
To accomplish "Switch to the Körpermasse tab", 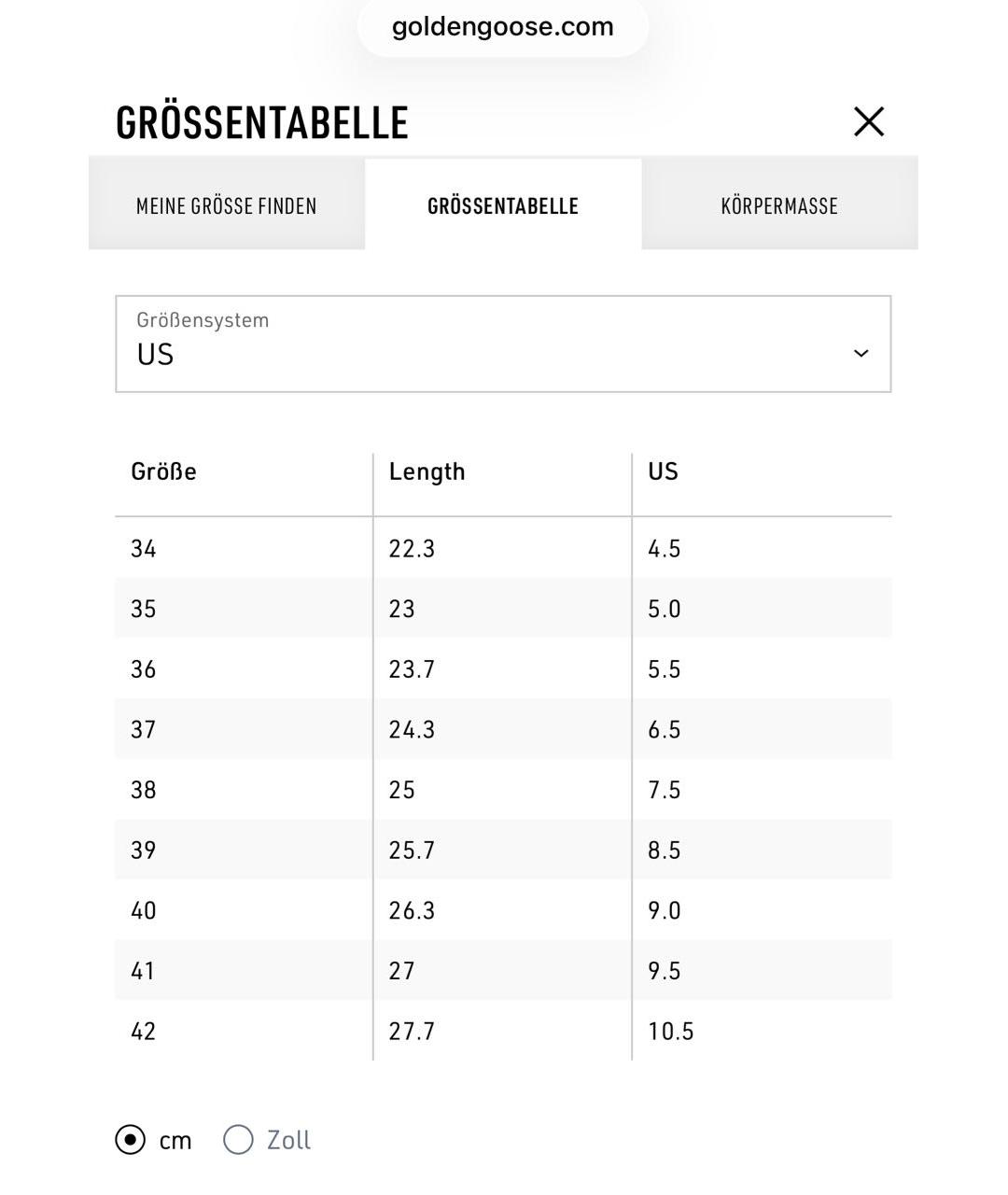I will click(x=779, y=204).
